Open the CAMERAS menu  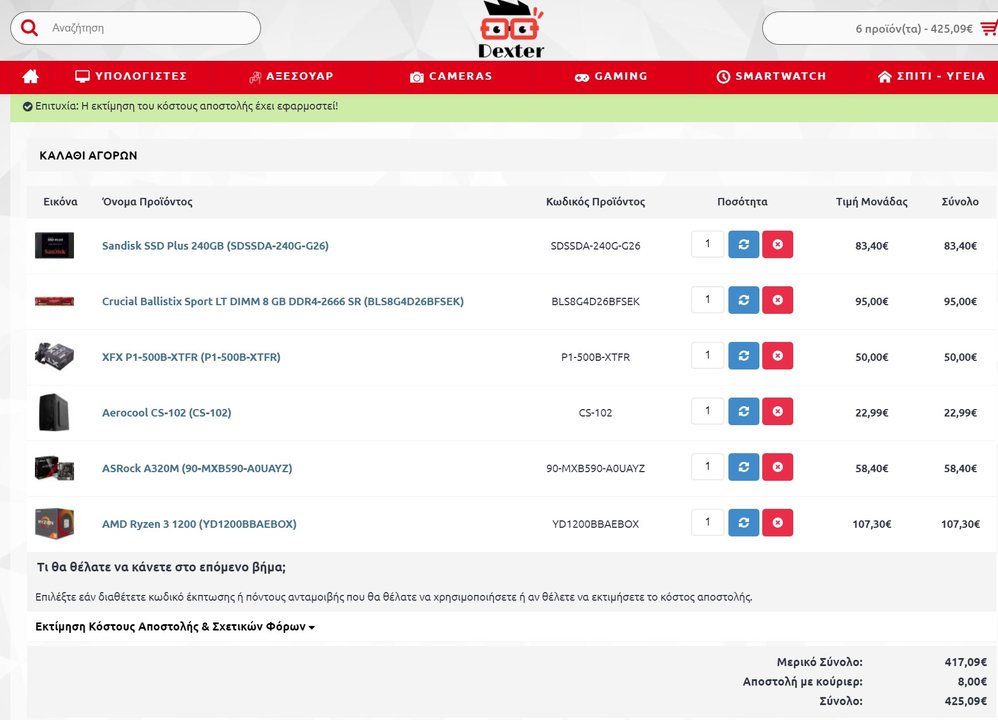click(451, 76)
